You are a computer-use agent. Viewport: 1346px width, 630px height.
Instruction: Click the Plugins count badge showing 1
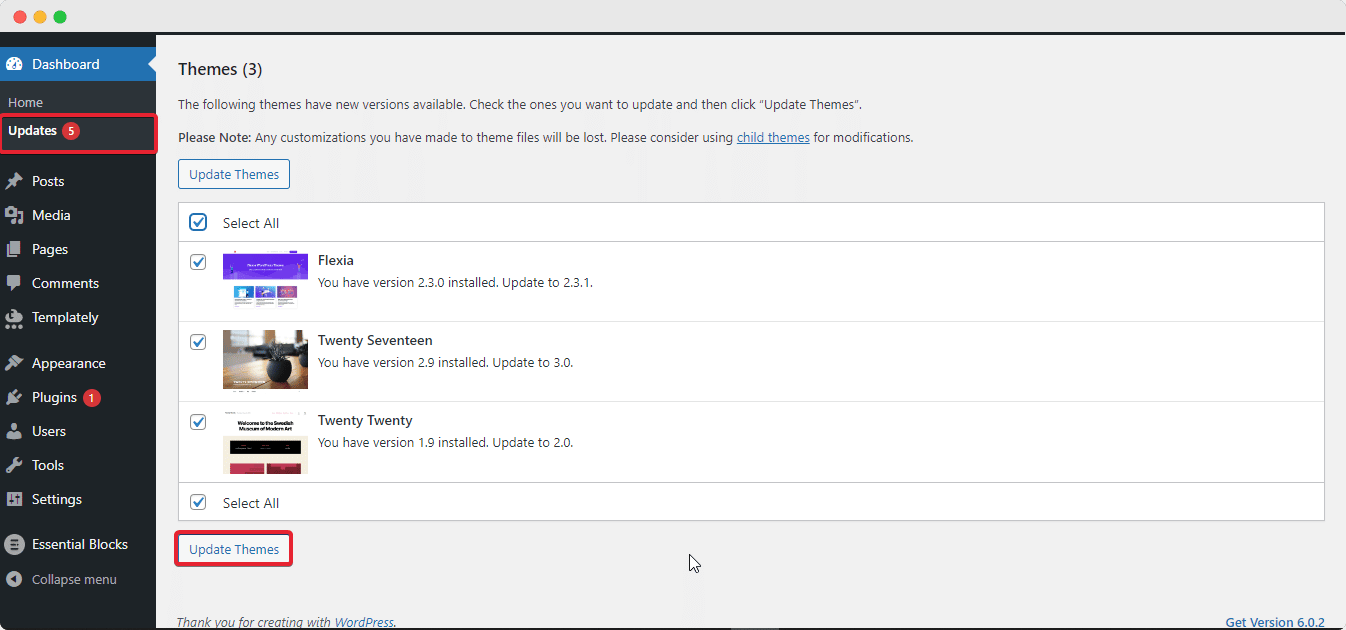pyautogui.click(x=92, y=397)
